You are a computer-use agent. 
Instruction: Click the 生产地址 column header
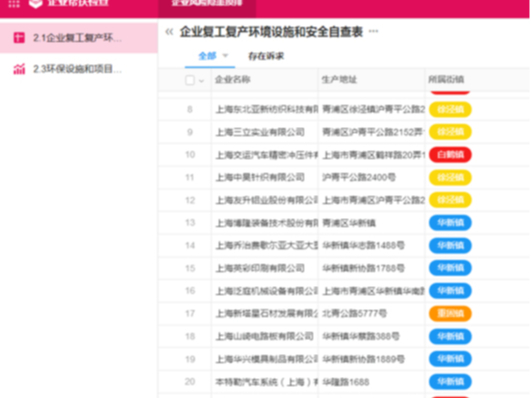339,80
